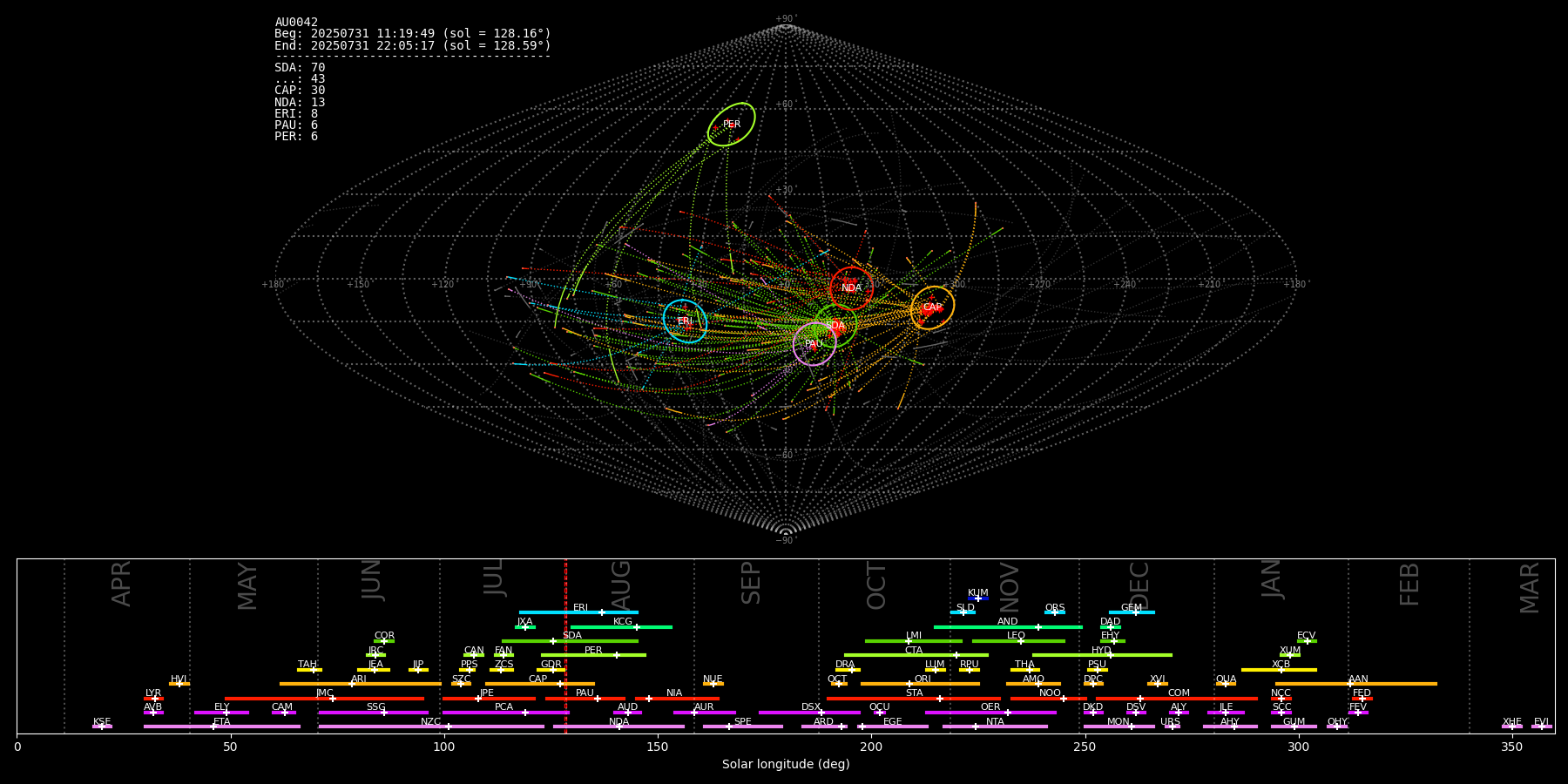1568x784 pixels.
Task: Click the COM shower bar in timeline
Action: (x=1178, y=699)
